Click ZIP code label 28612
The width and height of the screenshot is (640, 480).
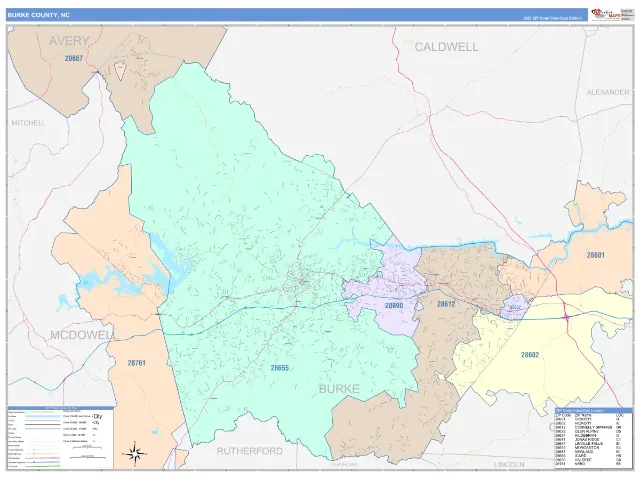[x=446, y=304]
